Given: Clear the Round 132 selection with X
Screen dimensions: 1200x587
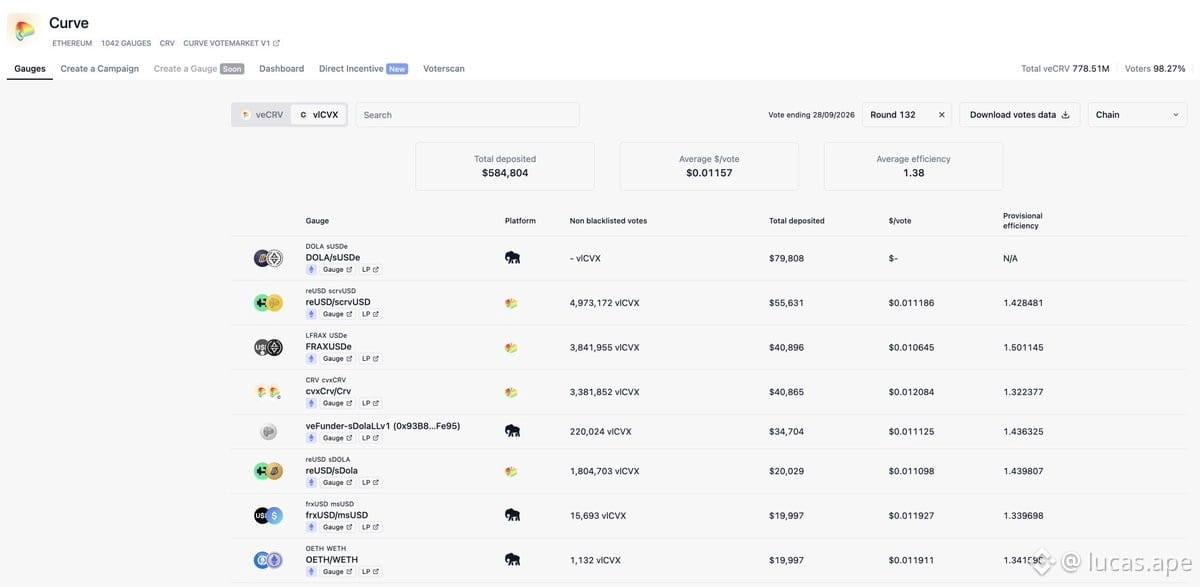Looking at the screenshot, I should click(x=941, y=115).
